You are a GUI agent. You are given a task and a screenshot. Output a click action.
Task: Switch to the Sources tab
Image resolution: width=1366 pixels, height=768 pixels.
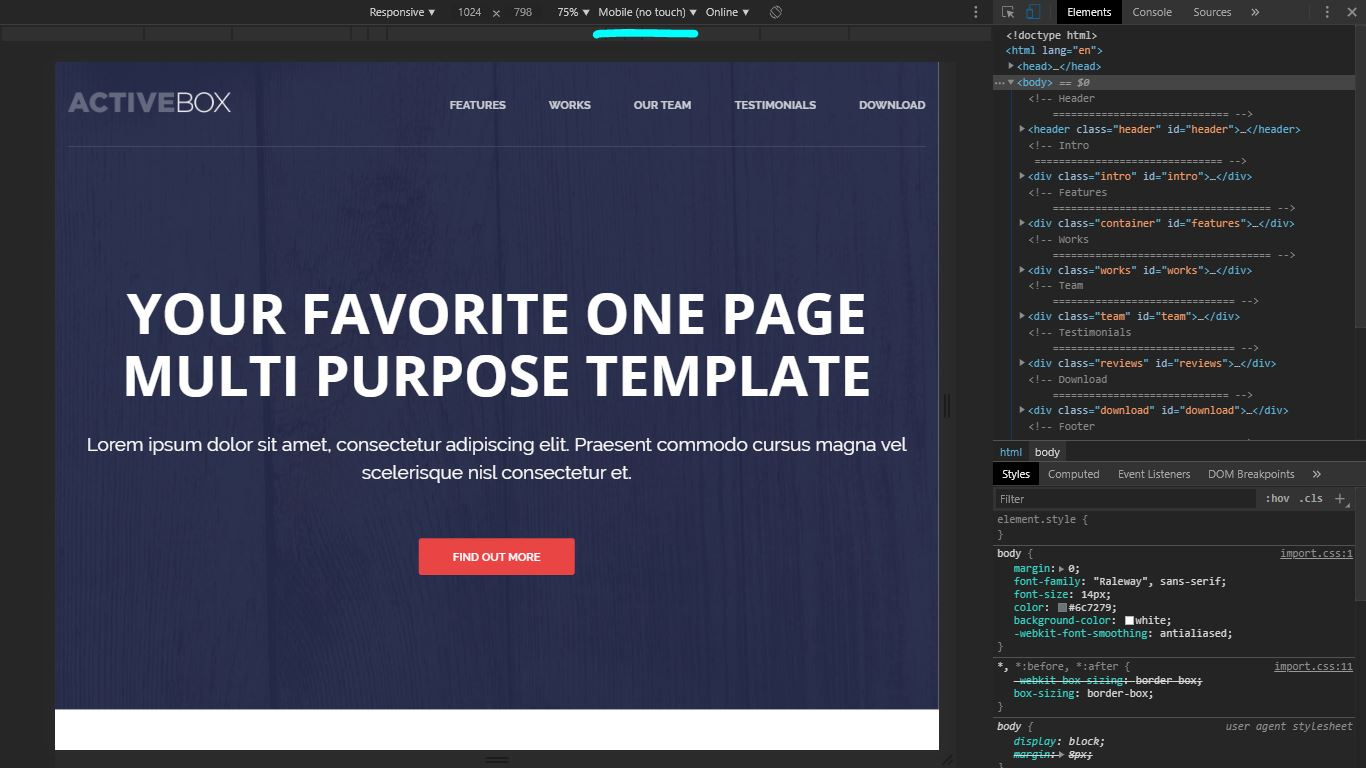pos(1212,12)
